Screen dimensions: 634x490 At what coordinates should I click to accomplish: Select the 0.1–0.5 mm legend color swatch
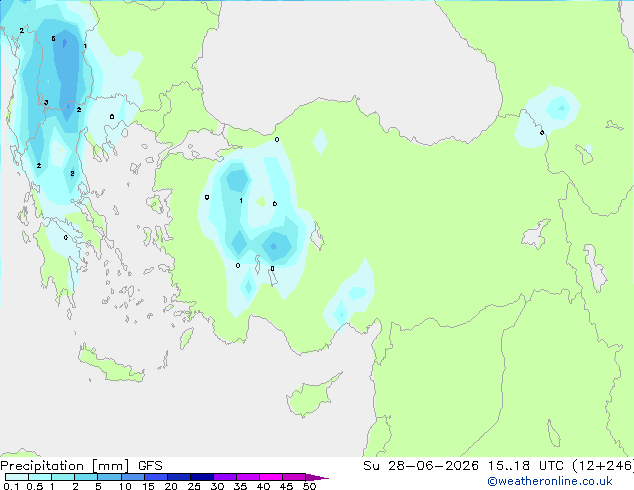[17, 477]
